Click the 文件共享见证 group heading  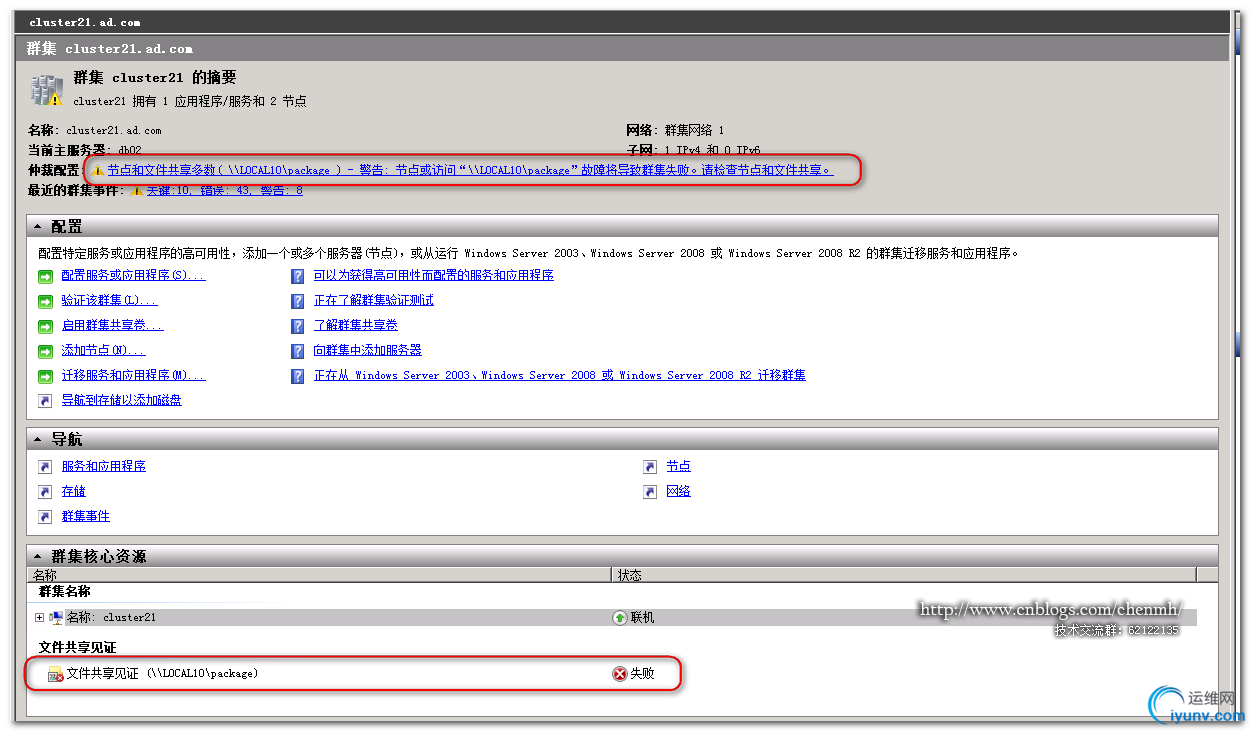point(77,648)
